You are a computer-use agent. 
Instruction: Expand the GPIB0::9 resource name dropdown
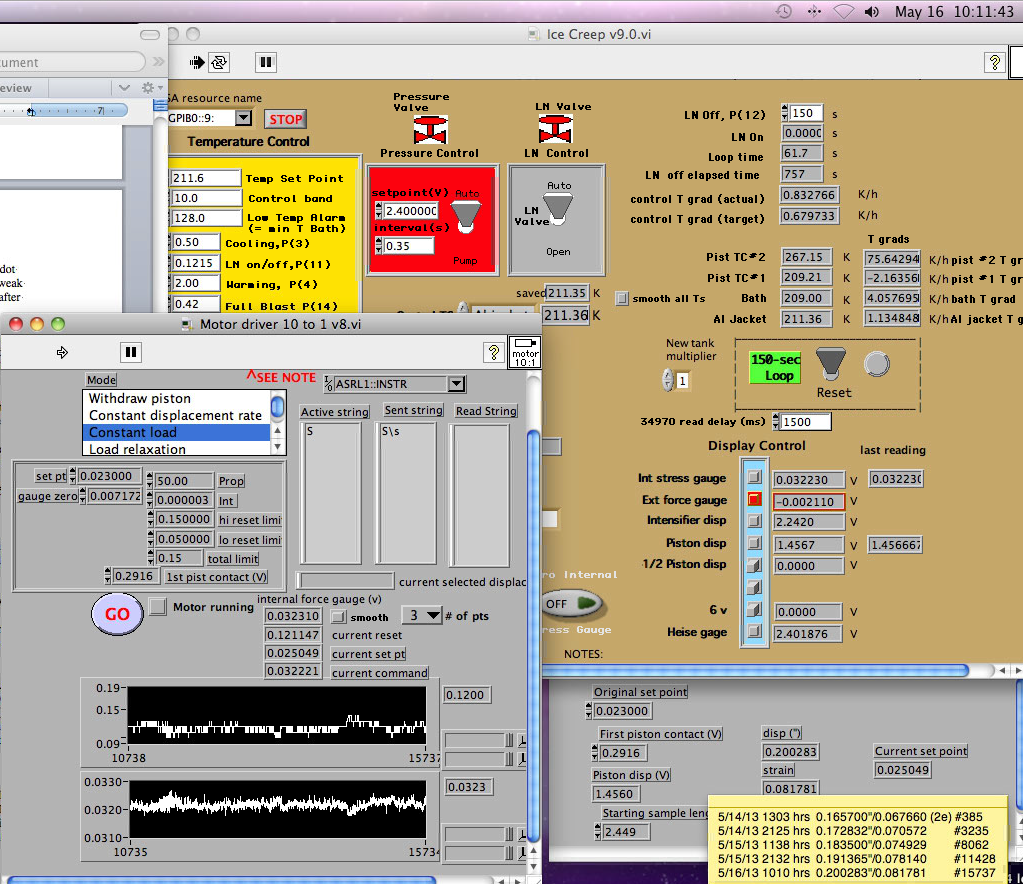(x=243, y=118)
